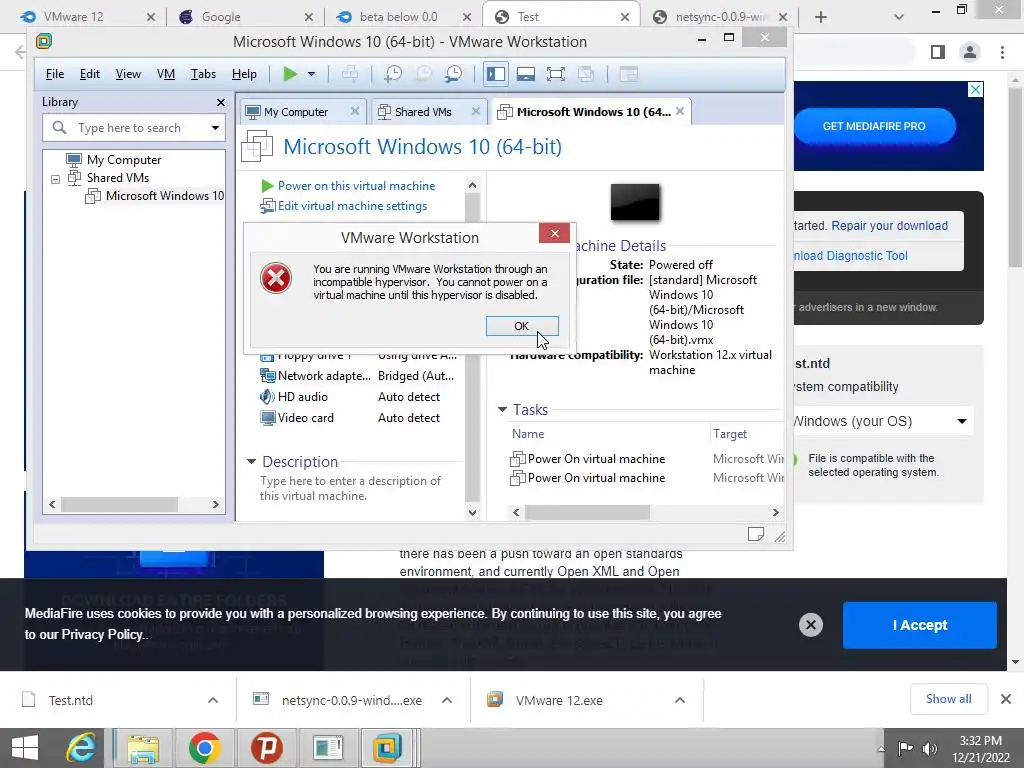Open the Chrome three-dot menu
The image size is (1024, 768).
pos(1002,52)
